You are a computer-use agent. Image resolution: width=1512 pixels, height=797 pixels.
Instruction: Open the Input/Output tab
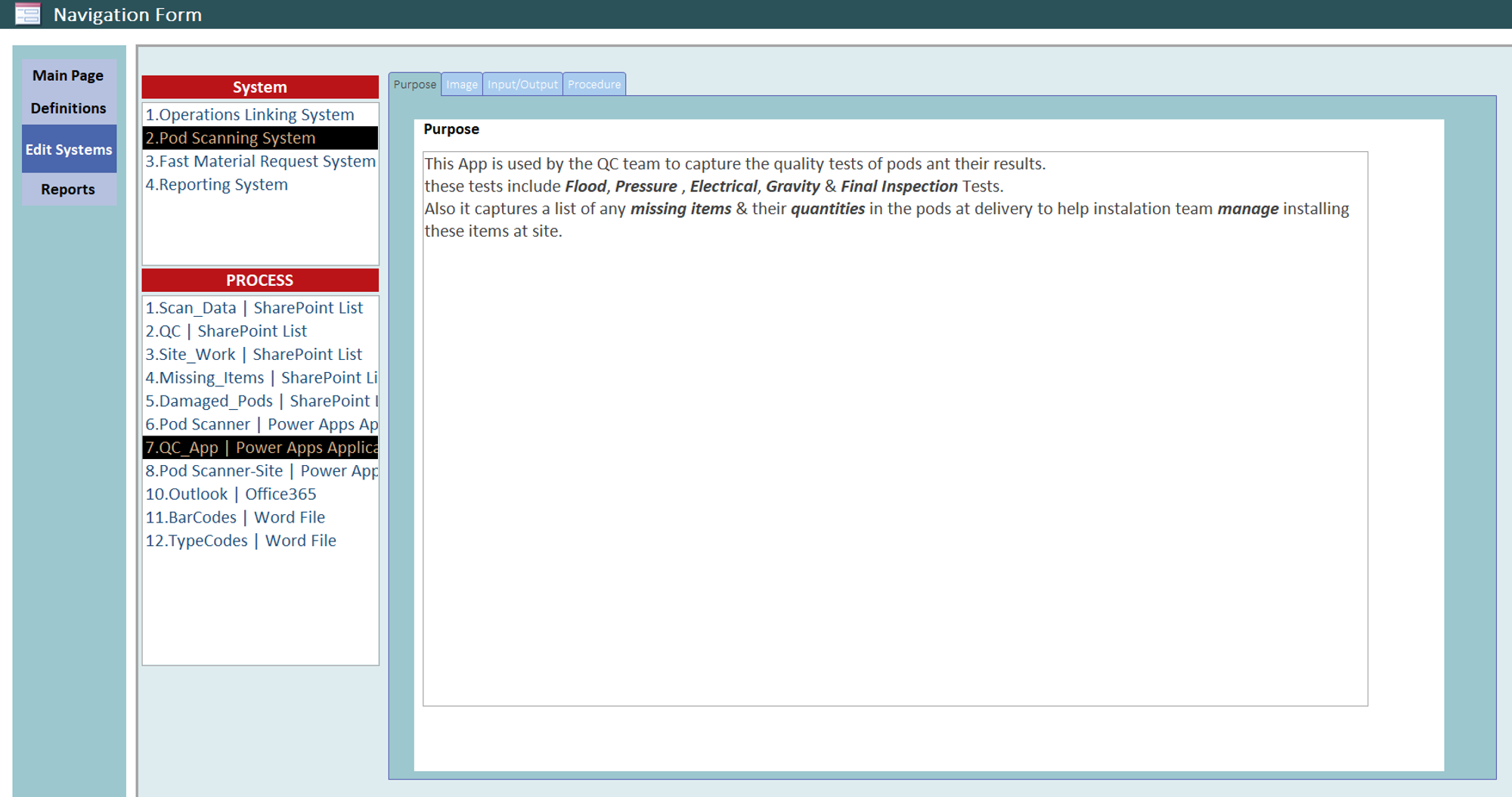click(522, 84)
